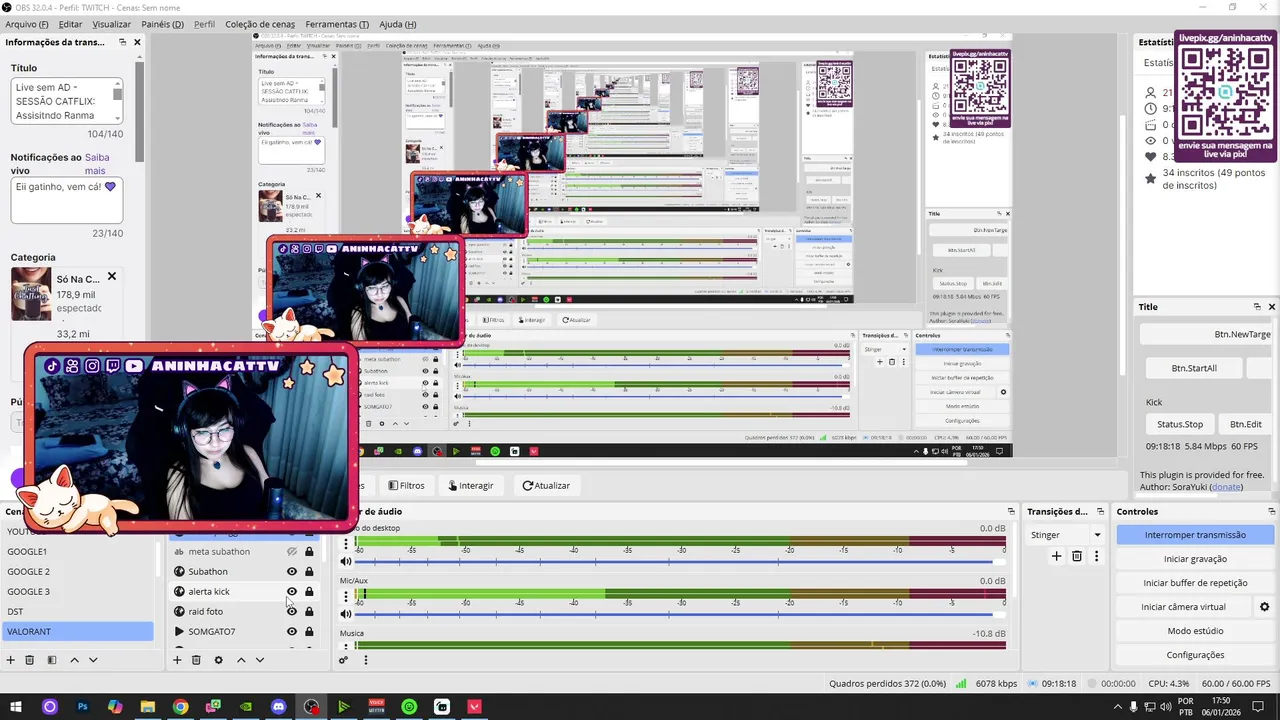1280x720 pixels.
Task: Open advanced audio properties gears icon
Action: [344, 660]
